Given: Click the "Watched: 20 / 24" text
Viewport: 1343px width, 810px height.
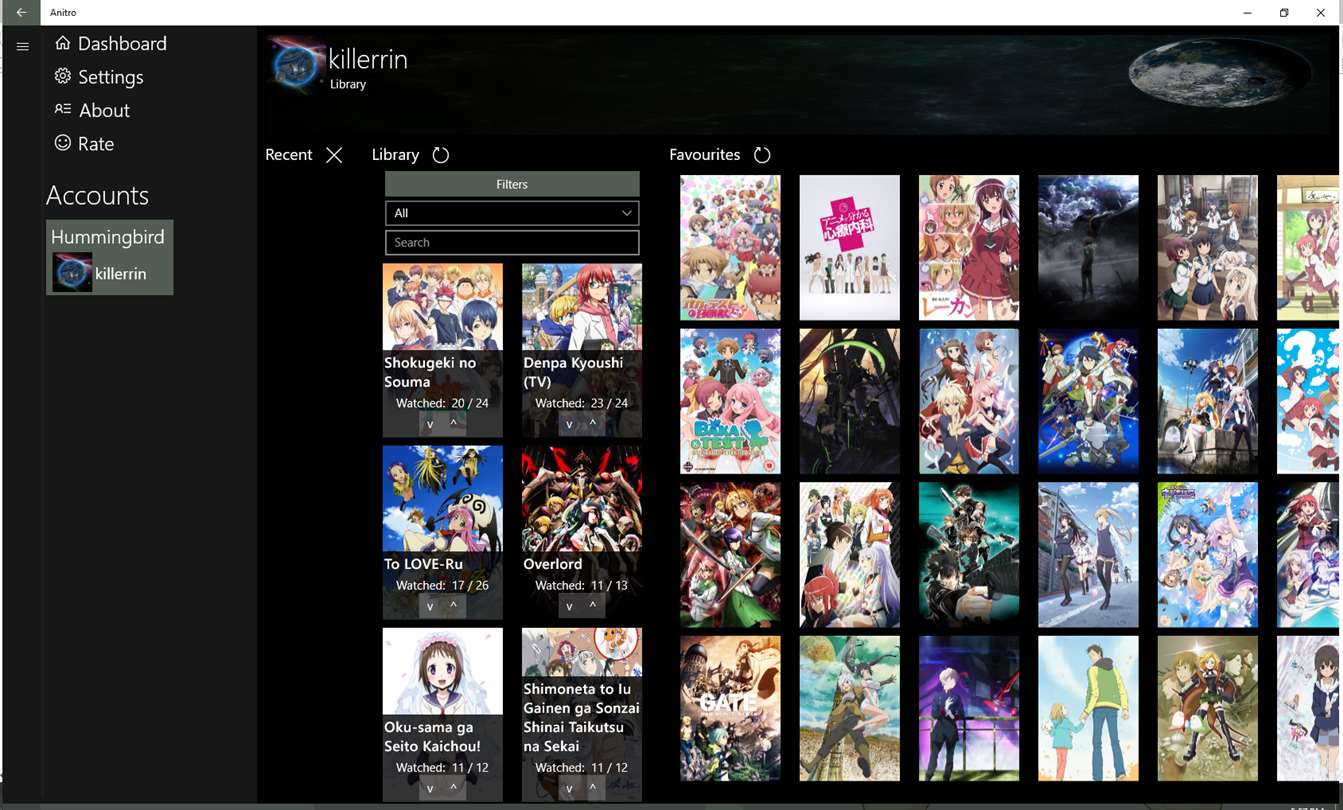Looking at the screenshot, I should [x=442, y=403].
